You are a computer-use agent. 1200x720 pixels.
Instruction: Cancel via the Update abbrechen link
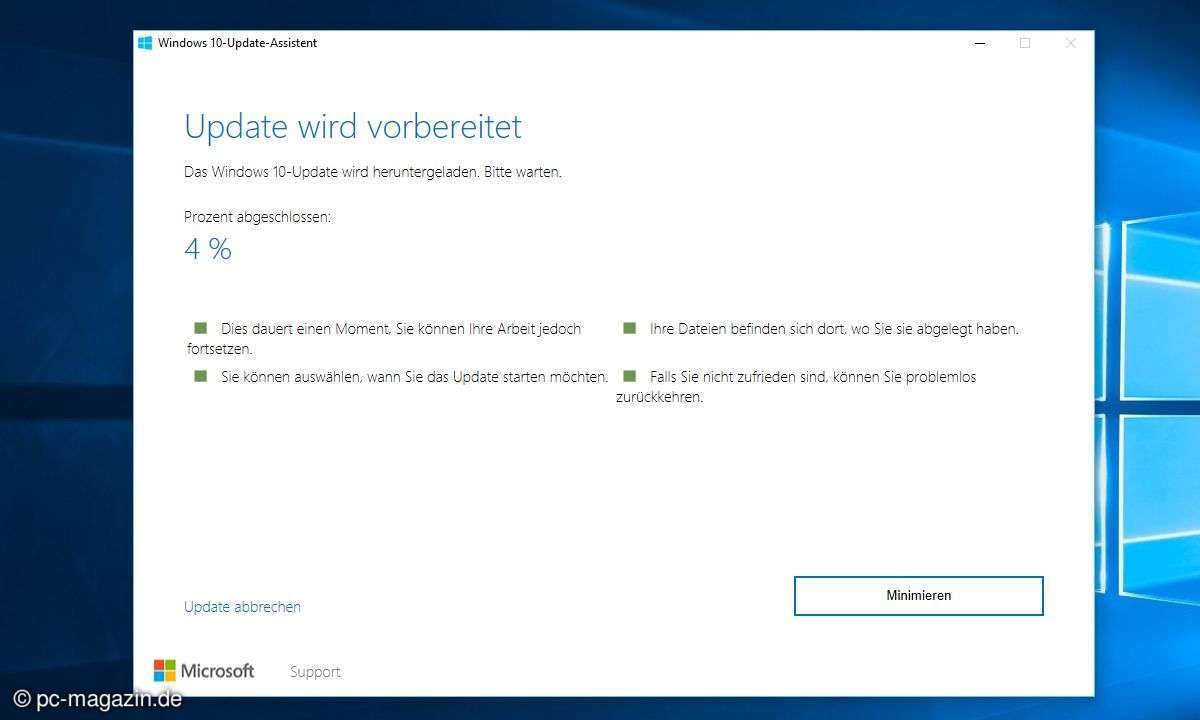point(242,607)
